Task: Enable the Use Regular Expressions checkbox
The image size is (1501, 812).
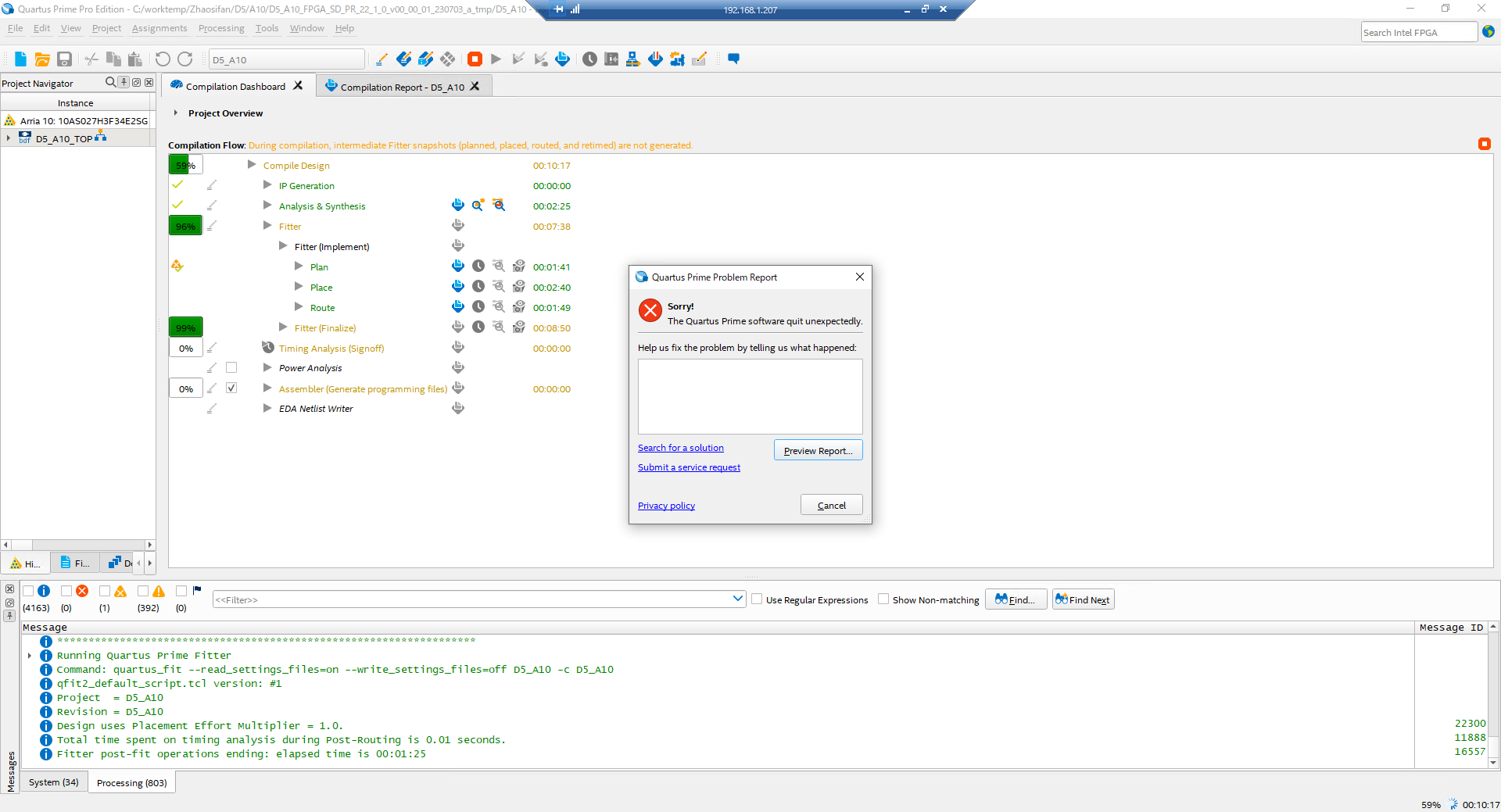Action: click(x=757, y=599)
